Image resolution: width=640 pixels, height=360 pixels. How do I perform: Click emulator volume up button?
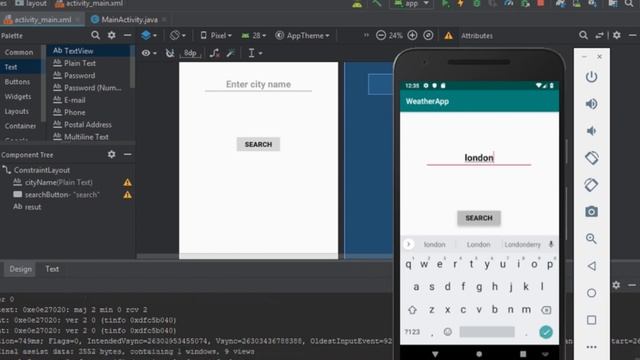coord(591,104)
